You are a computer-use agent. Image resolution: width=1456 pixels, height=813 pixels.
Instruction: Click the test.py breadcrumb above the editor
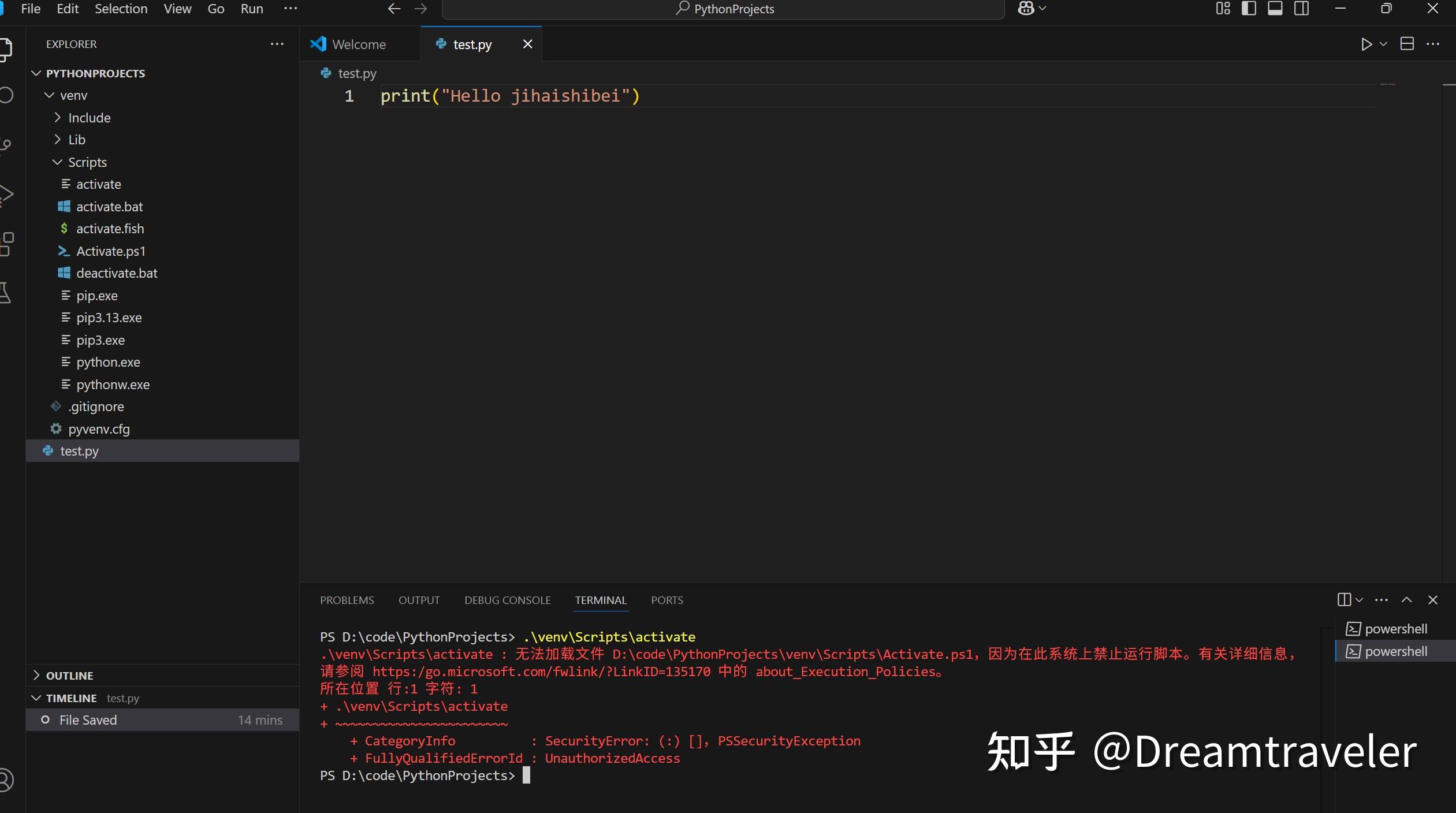[x=357, y=73]
